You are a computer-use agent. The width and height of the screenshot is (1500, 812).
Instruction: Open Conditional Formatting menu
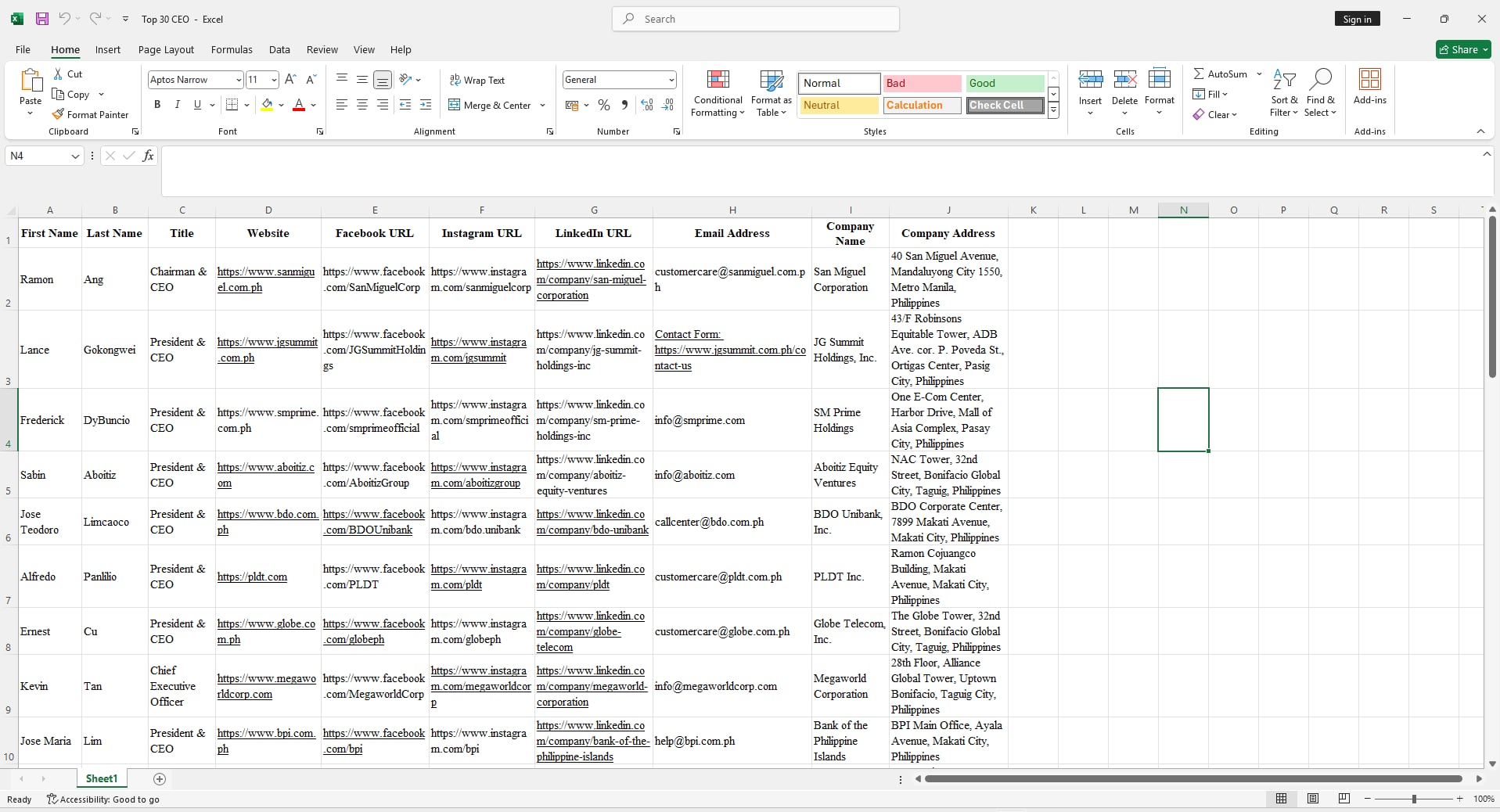click(x=718, y=93)
